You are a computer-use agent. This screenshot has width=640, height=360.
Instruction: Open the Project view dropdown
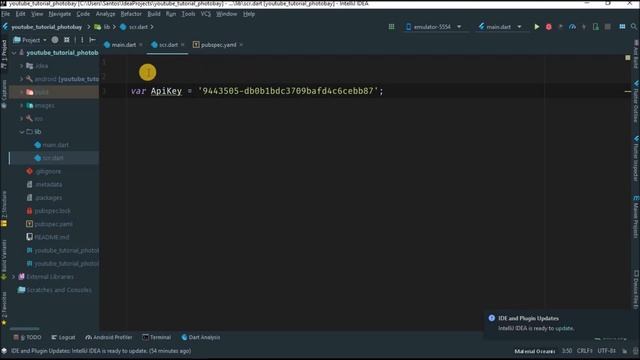pos(30,40)
